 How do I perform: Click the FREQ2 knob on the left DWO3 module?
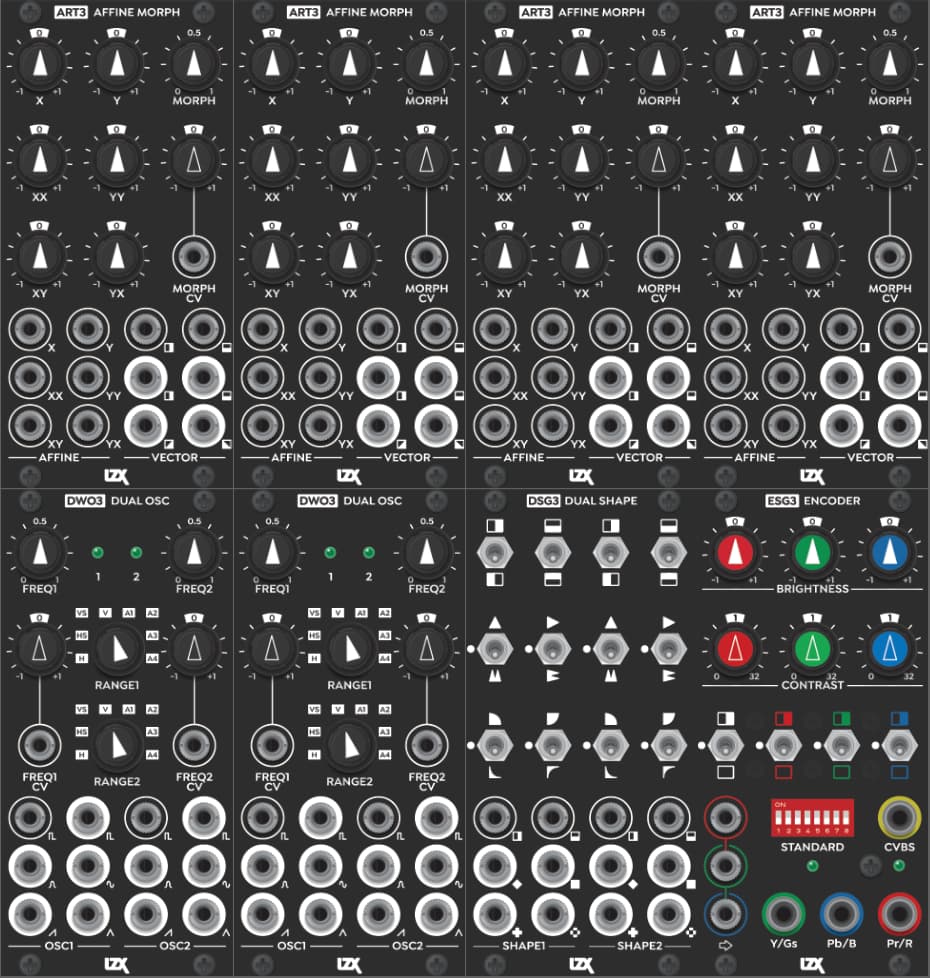194,553
